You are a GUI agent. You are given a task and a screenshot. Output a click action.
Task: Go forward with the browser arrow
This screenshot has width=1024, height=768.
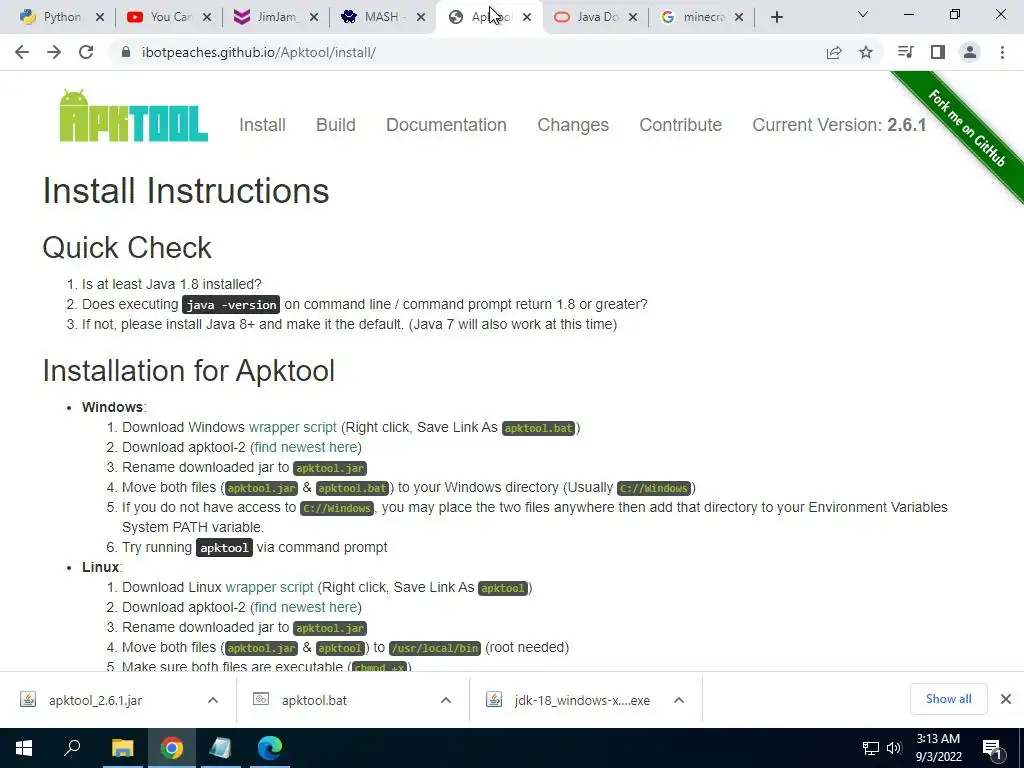(x=54, y=52)
